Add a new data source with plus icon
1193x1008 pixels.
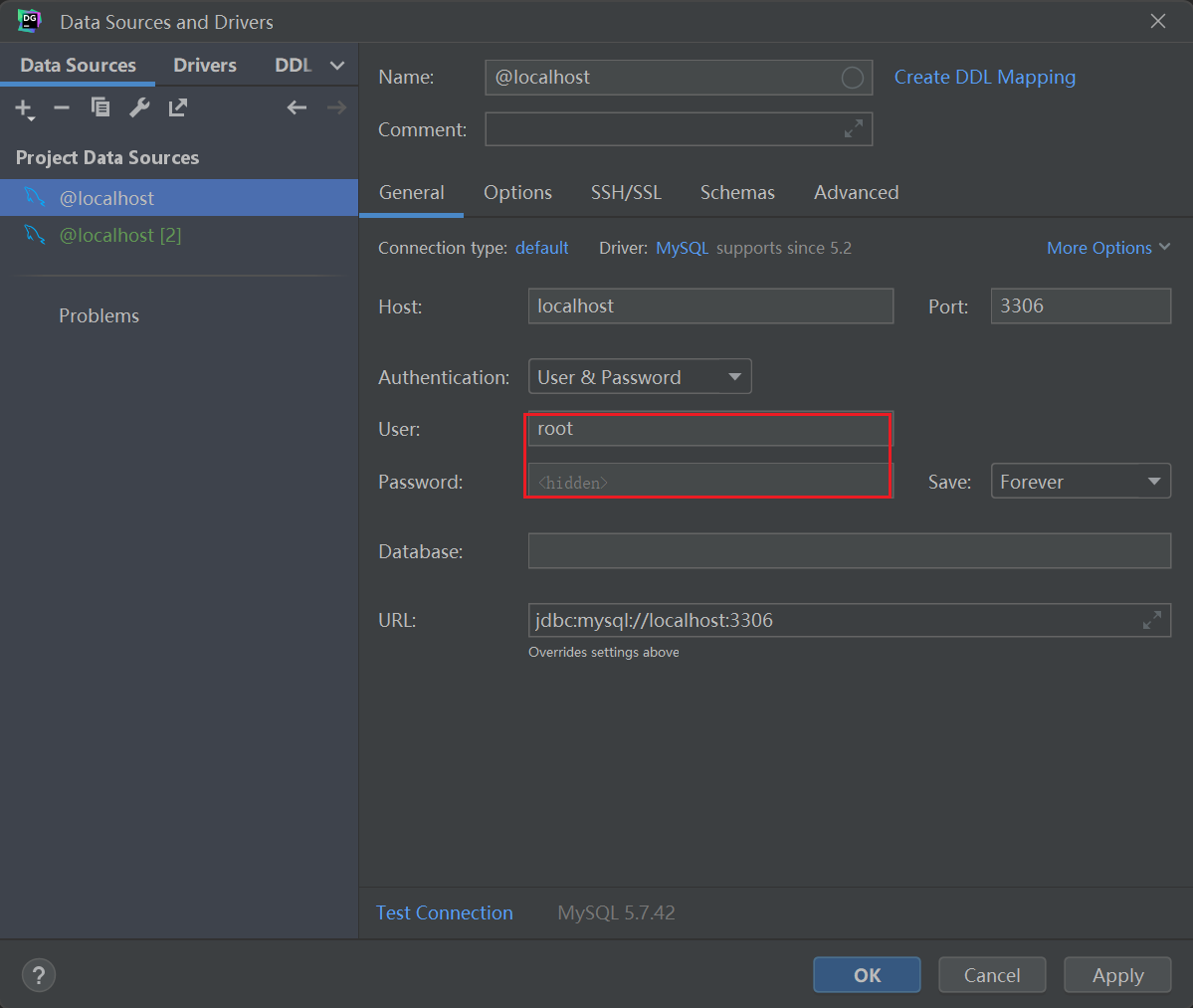click(x=24, y=108)
